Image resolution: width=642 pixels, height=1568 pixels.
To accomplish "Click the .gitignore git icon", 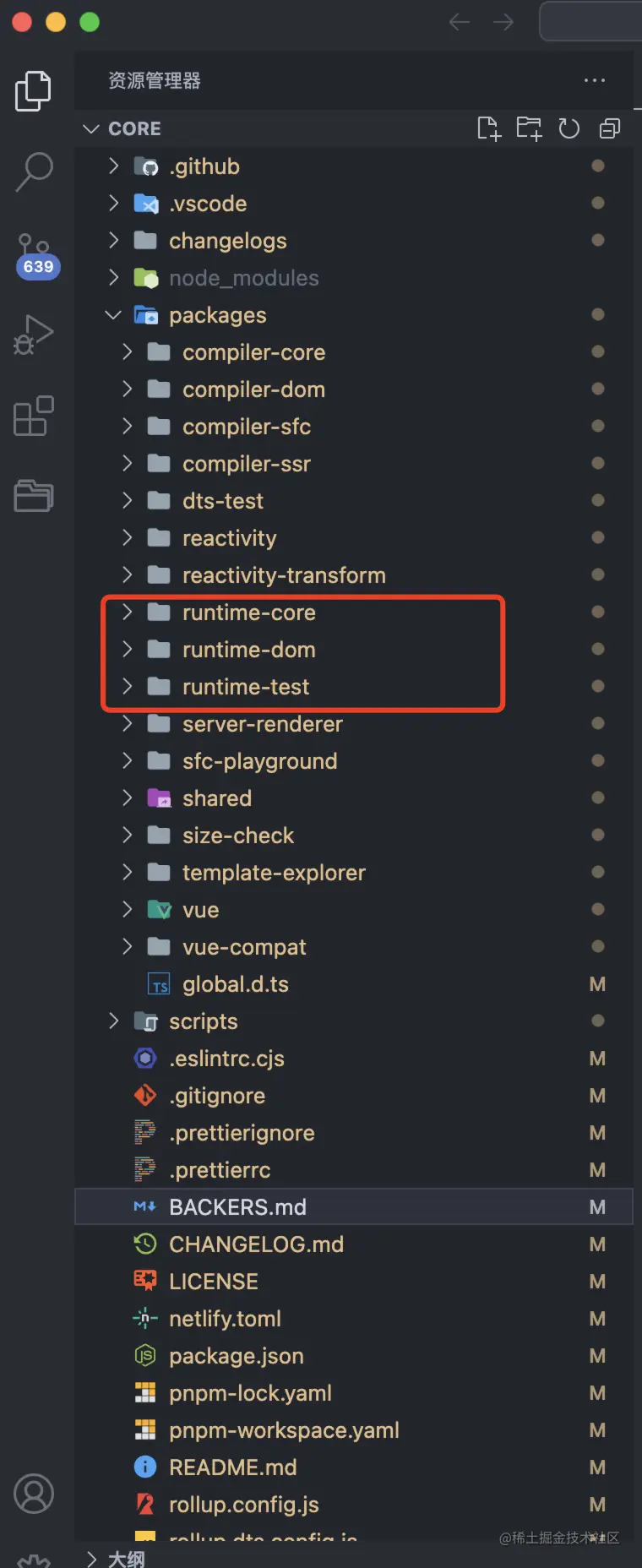I will click(x=145, y=1096).
